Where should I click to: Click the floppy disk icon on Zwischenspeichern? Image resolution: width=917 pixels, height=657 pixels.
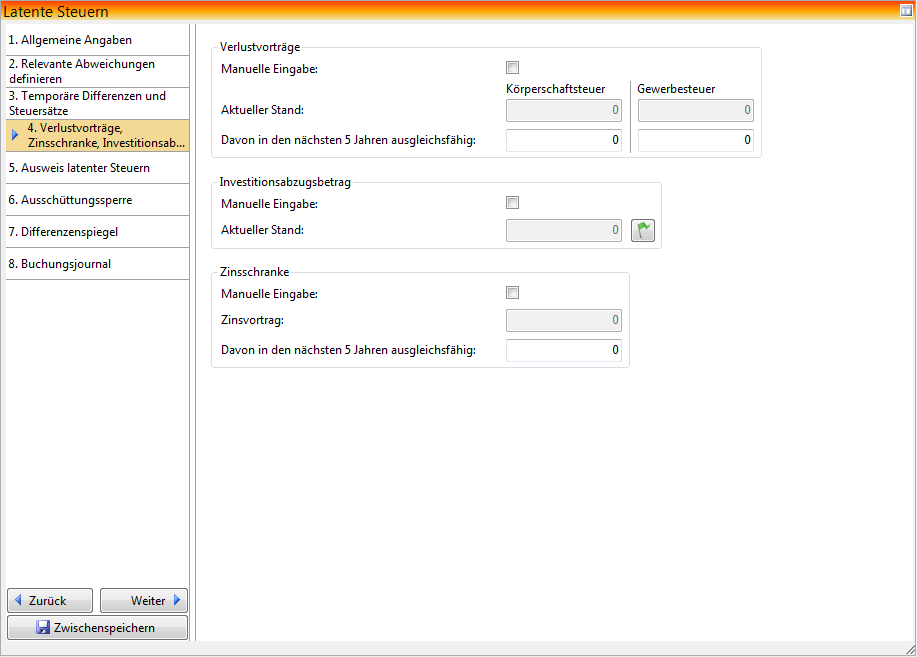coord(43,628)
